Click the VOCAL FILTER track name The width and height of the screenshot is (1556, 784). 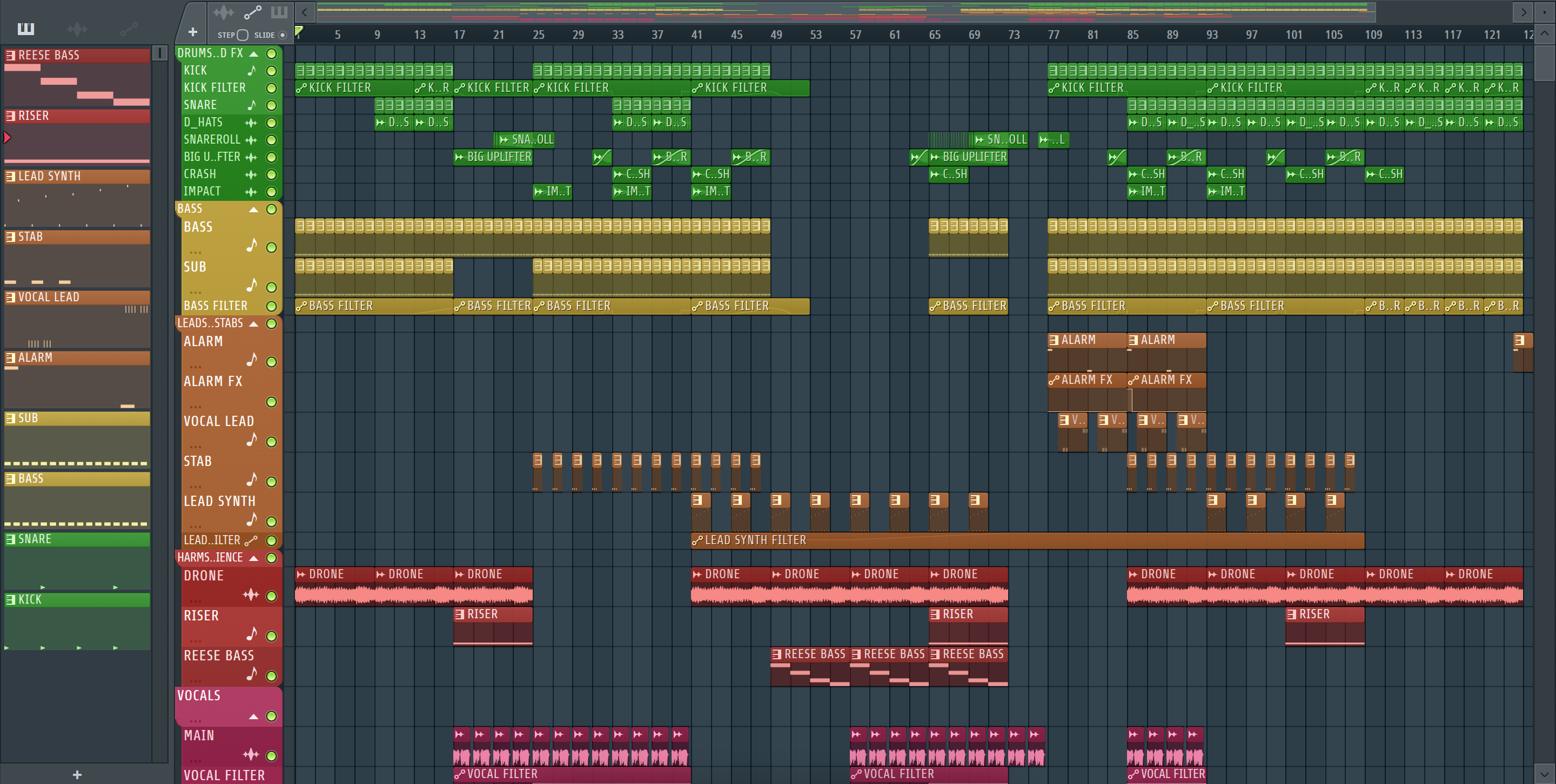point(224,775)
